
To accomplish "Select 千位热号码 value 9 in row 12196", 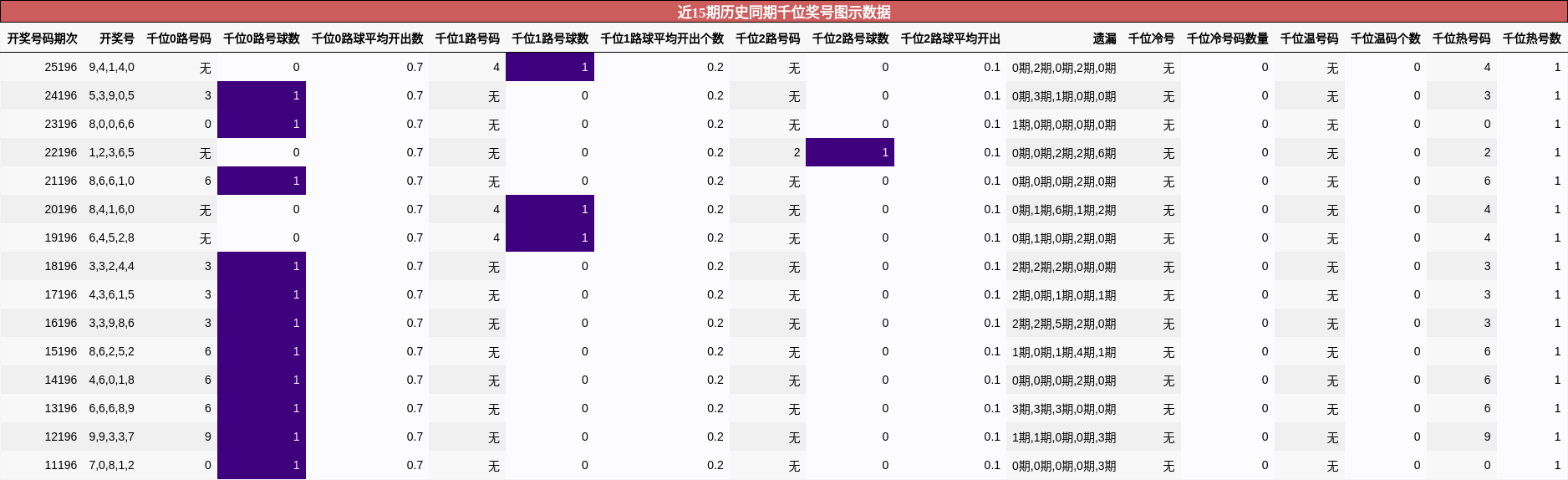I will pos(1487,437).
